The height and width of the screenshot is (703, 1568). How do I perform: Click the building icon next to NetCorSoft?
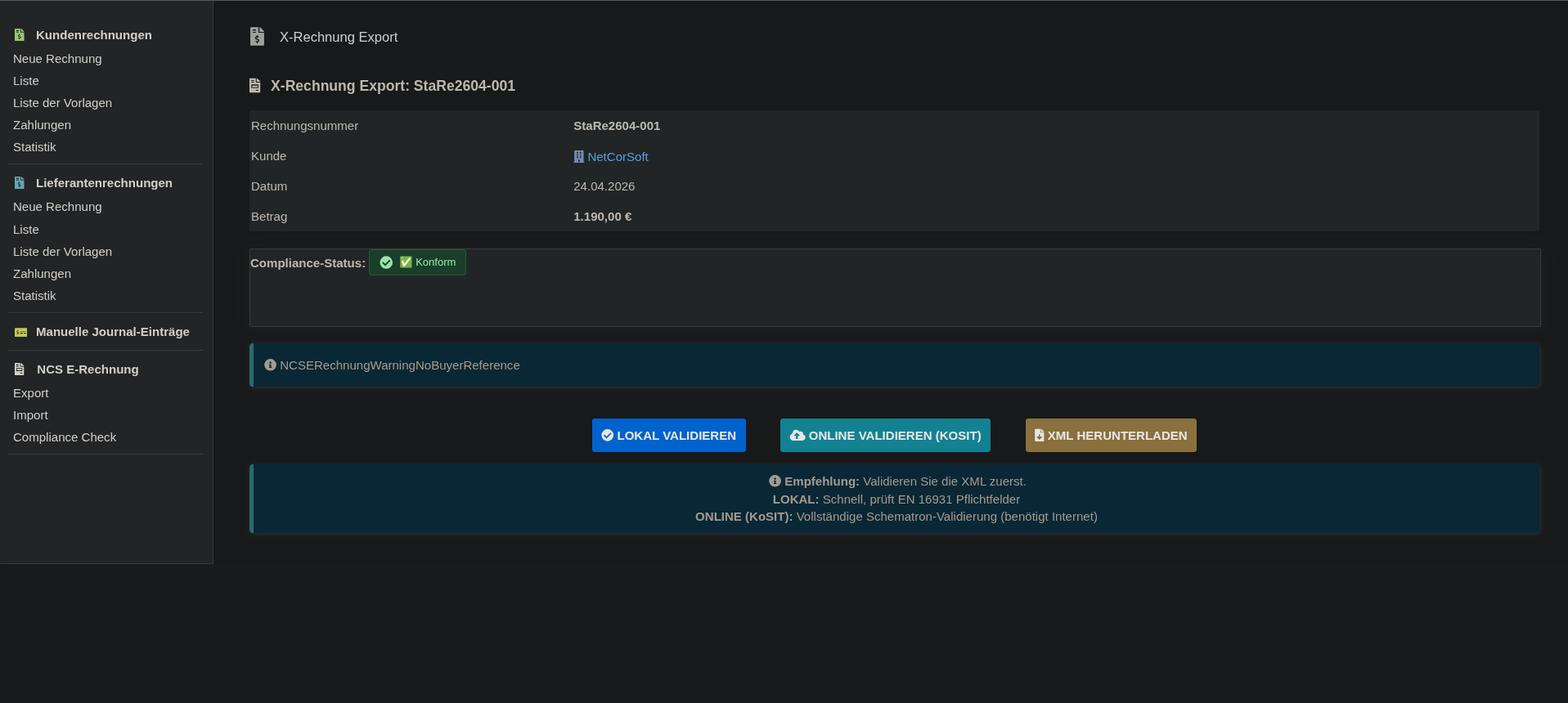click(578, 157)
